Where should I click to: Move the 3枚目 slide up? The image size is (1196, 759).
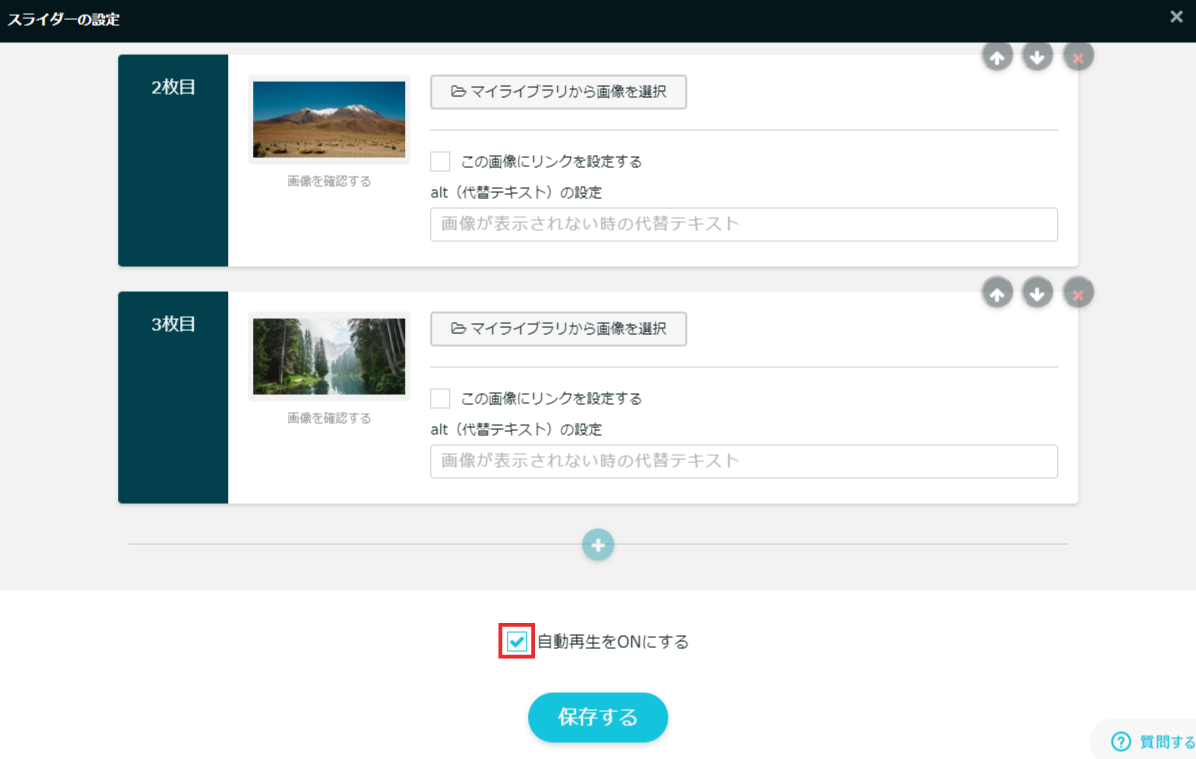click(x=997, y=293)
